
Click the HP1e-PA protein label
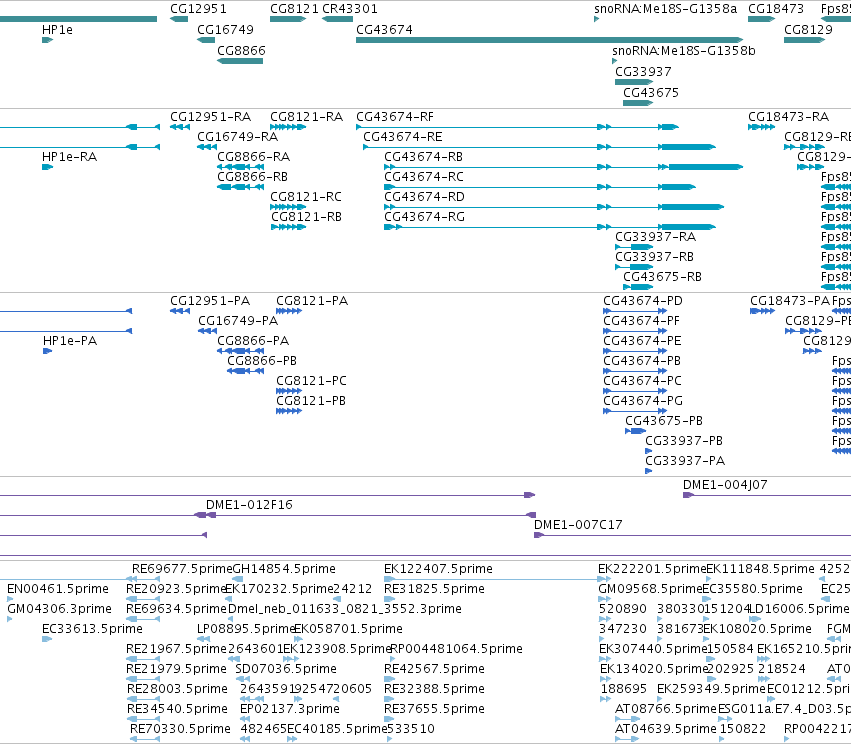(70, 341)
